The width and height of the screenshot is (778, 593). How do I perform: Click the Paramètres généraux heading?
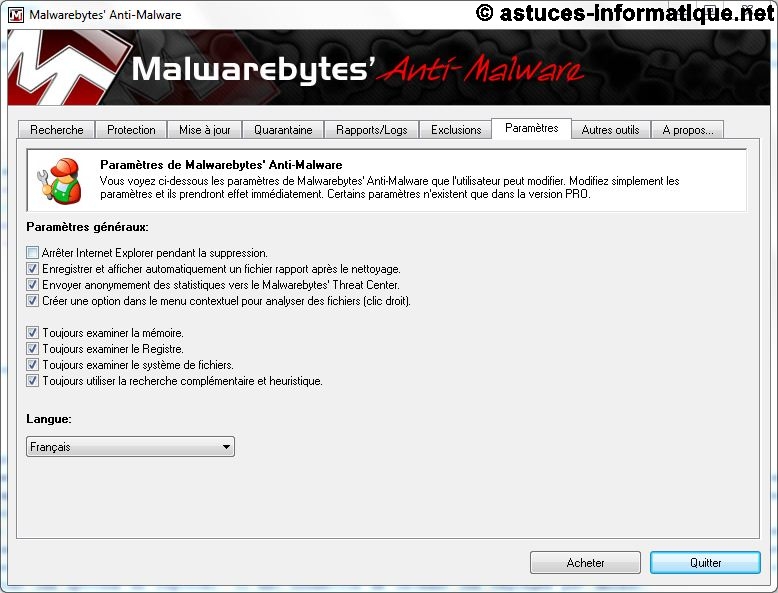pyautogui.click(x=87, y=227)
